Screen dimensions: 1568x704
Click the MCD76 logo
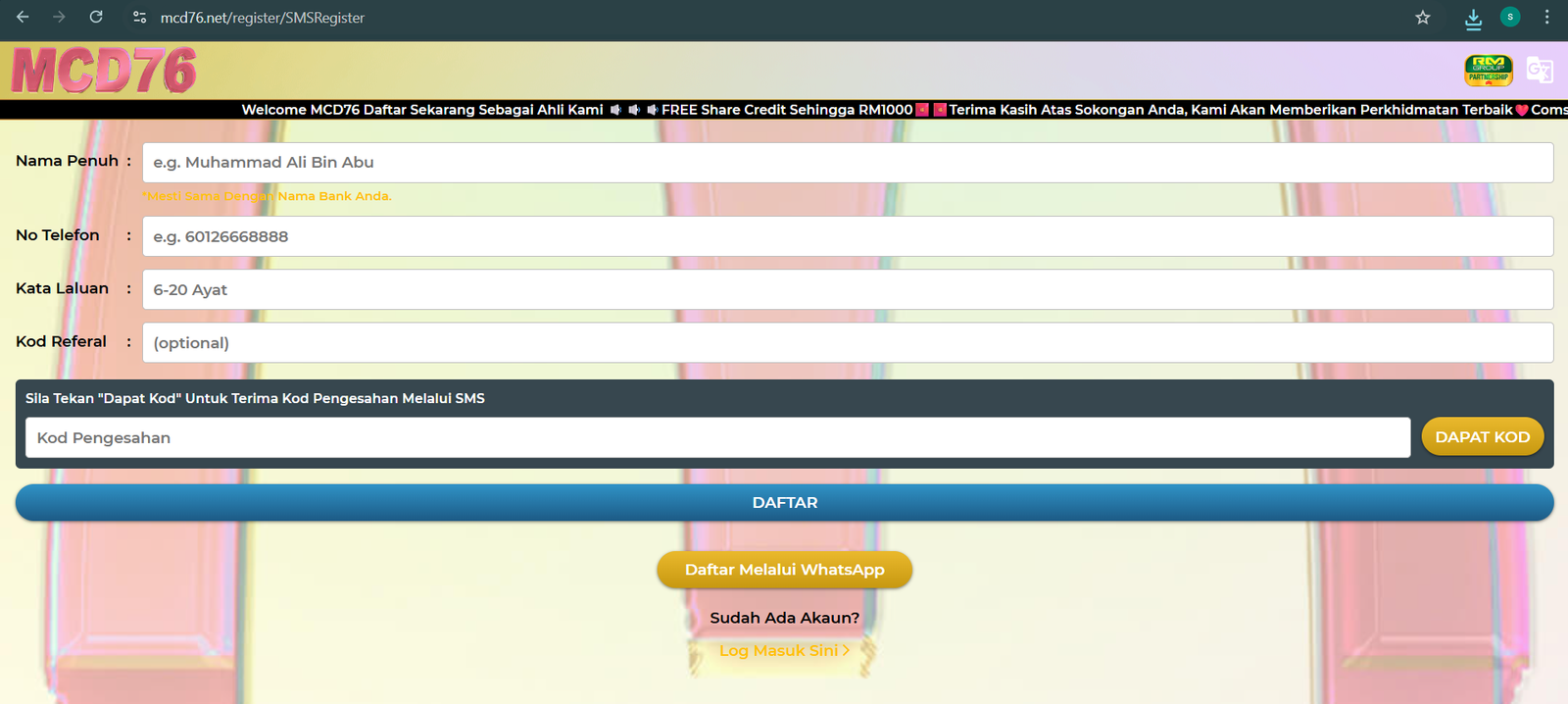tap(104, 71)
